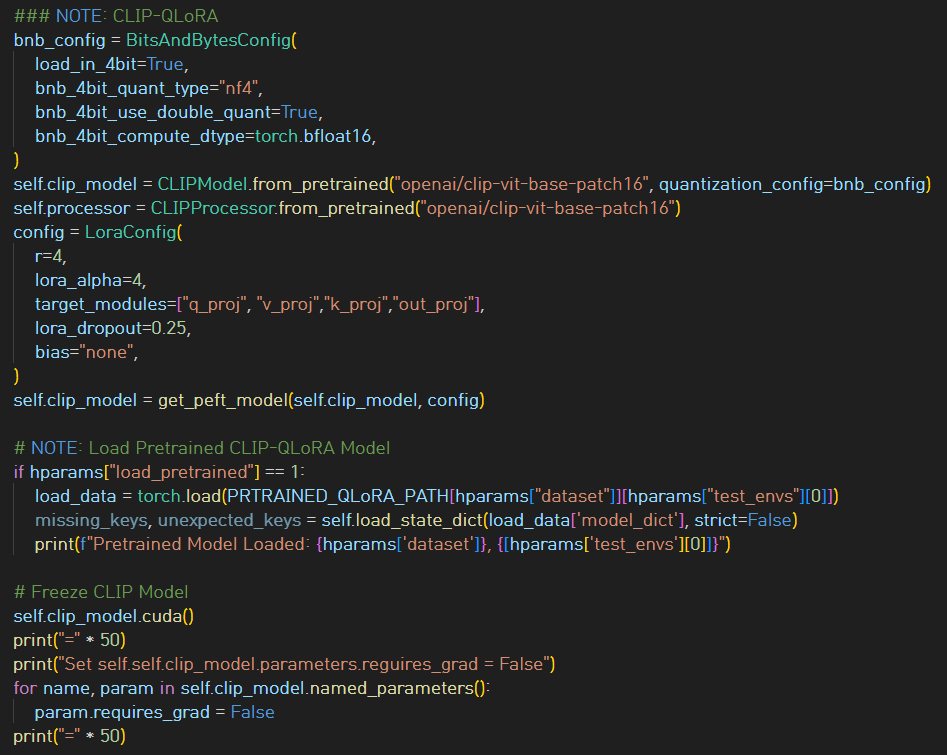Click the "Pretrained Model Loaded" print statement
947x755 pixels.
[x=382, y=544]
